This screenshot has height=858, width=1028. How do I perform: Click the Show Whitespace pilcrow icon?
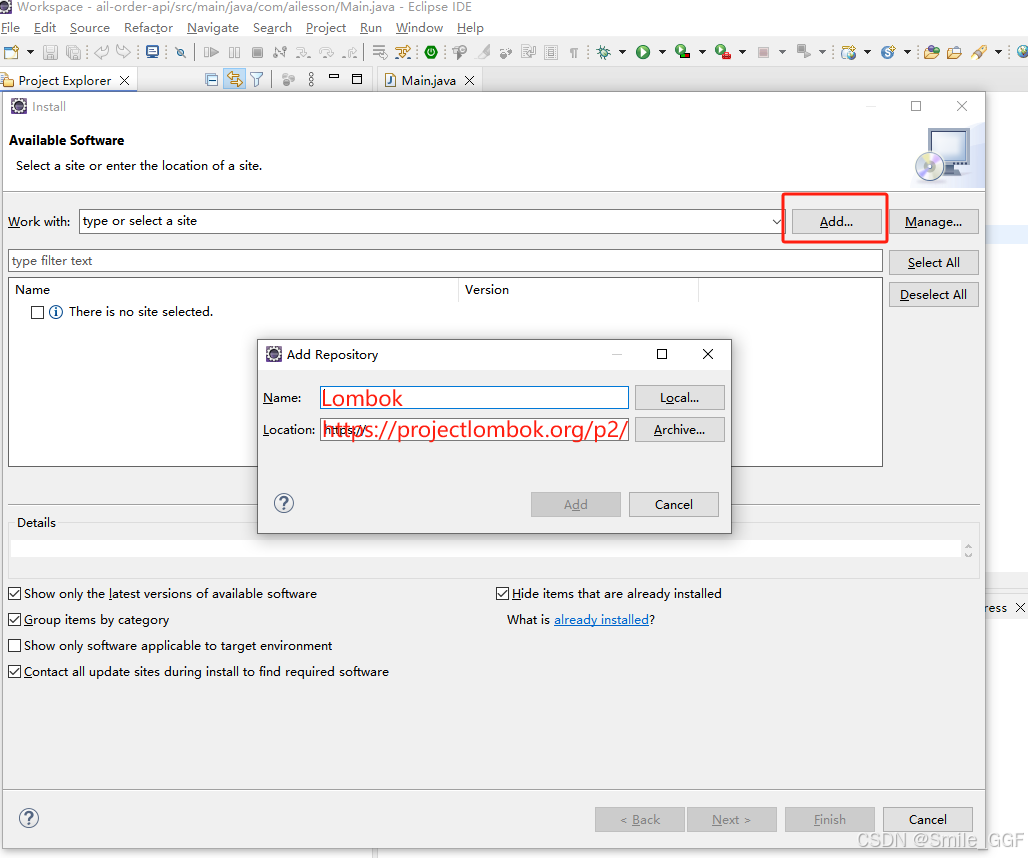tap(574, 52)
